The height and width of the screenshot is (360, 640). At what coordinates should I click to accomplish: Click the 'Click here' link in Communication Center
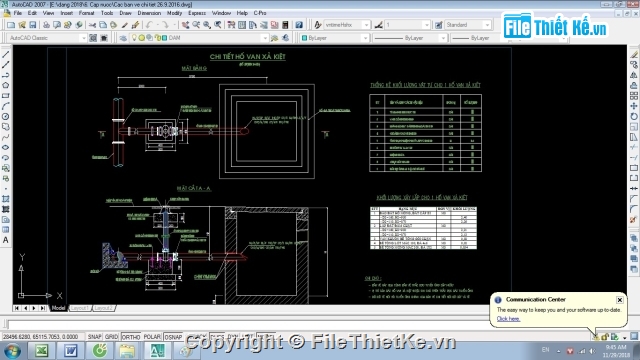(x=508, y=319)
